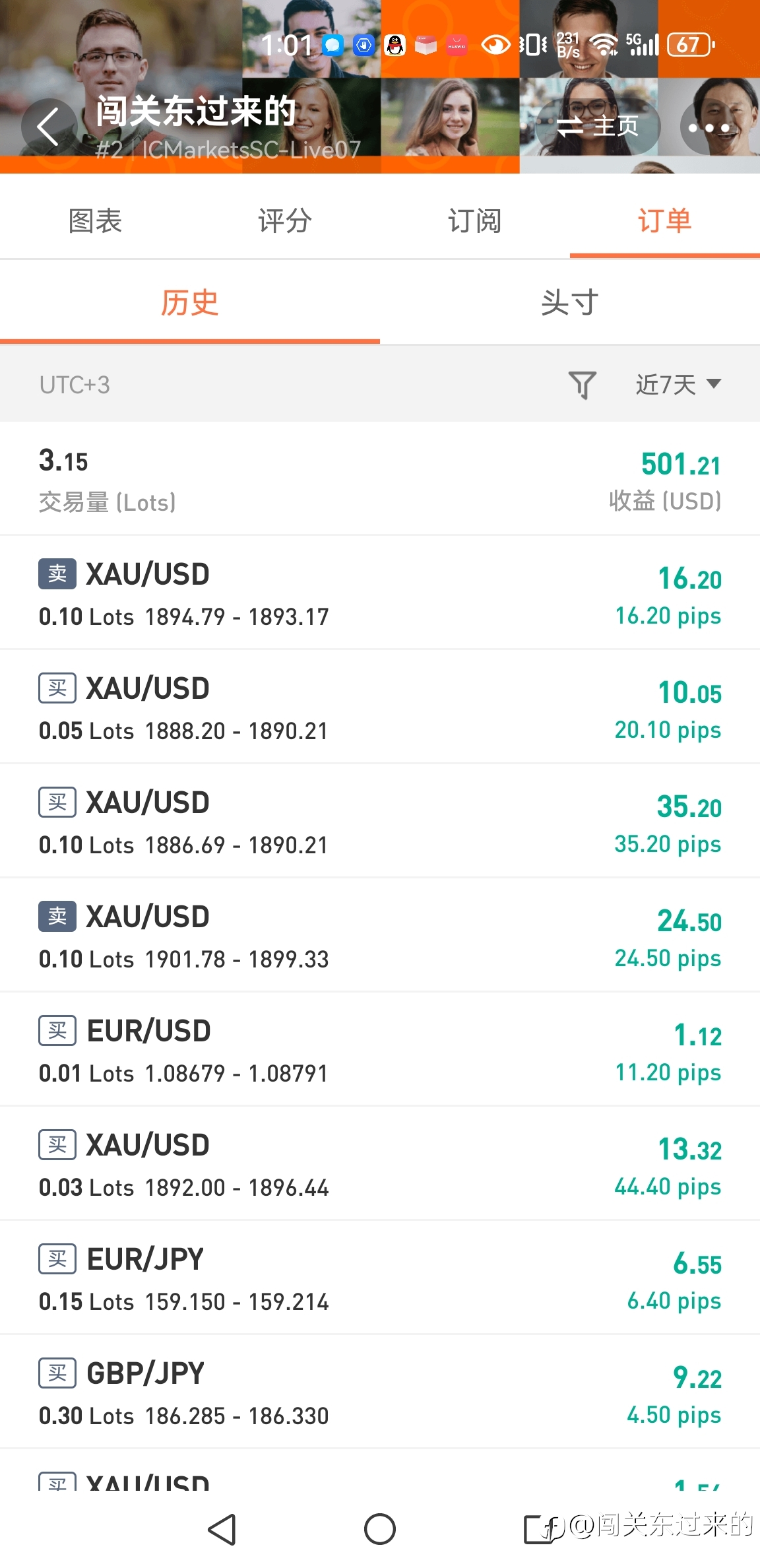Viewport: 760px width, 1568px height.
Task: Tap the back arrow icon
Action: [49, 127]
